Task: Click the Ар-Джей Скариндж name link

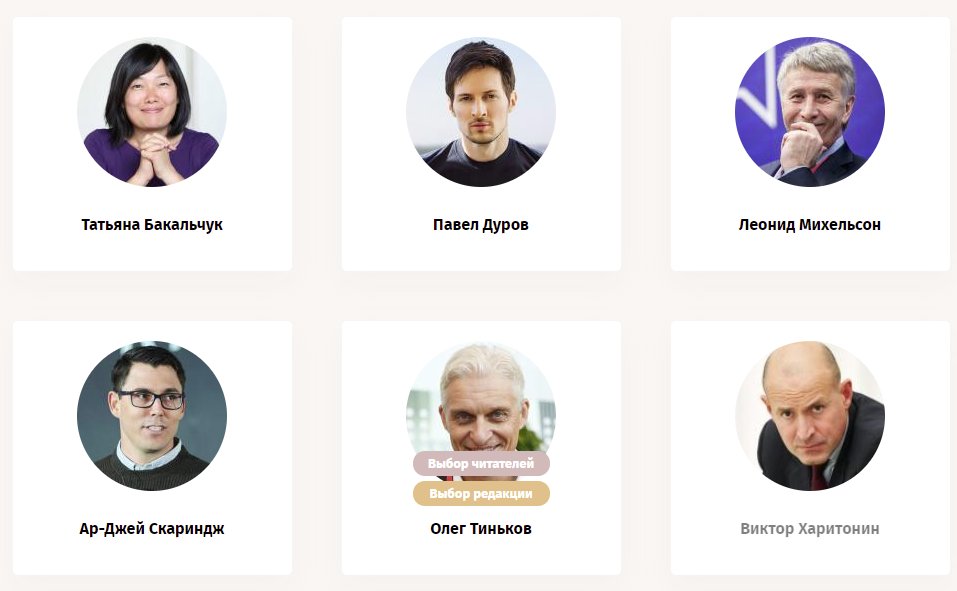Action: 152,529
